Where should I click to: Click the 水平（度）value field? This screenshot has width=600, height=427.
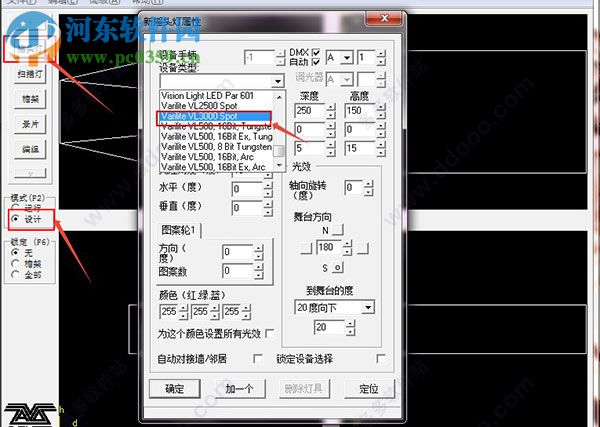pos(247,189)
